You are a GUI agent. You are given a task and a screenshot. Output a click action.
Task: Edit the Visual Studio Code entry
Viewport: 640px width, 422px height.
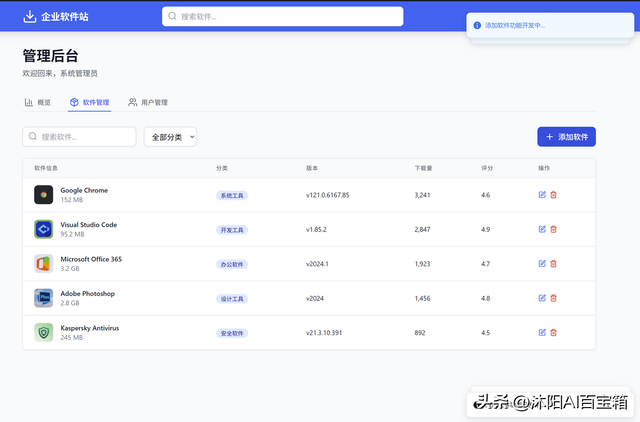[542, 229]
